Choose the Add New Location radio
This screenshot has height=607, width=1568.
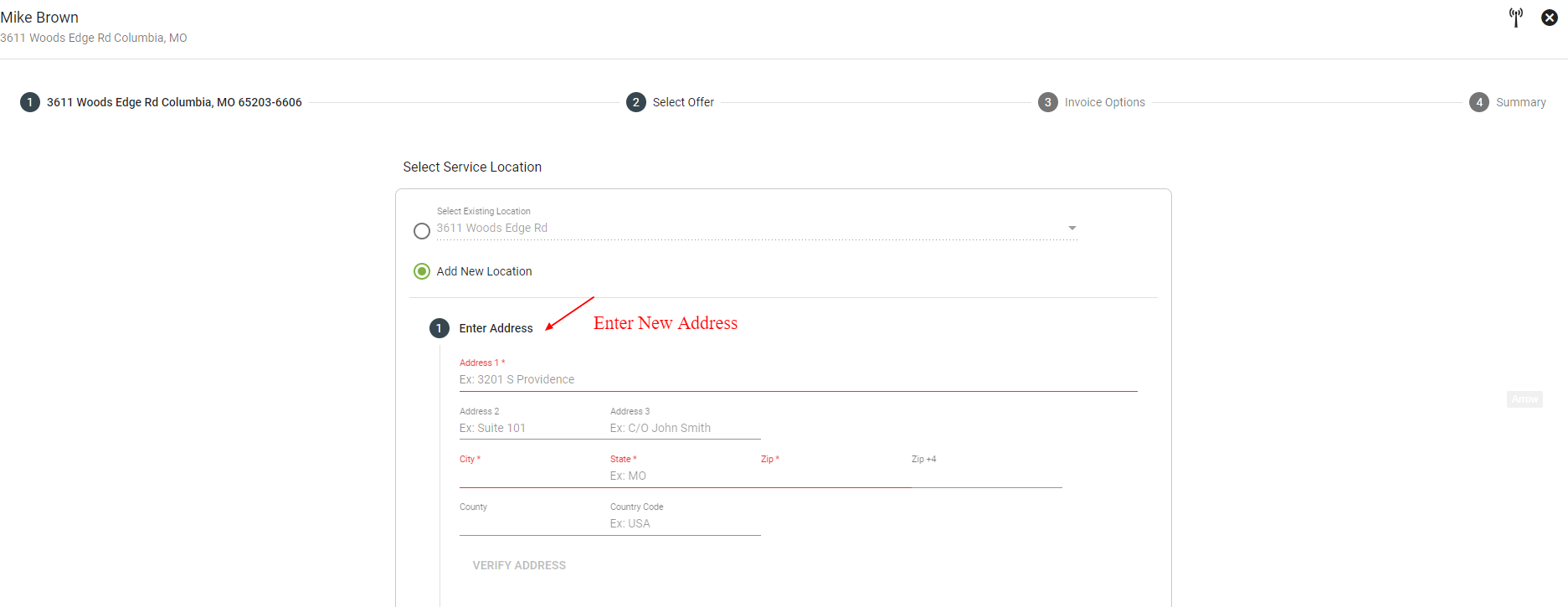[x=422, y=271]
